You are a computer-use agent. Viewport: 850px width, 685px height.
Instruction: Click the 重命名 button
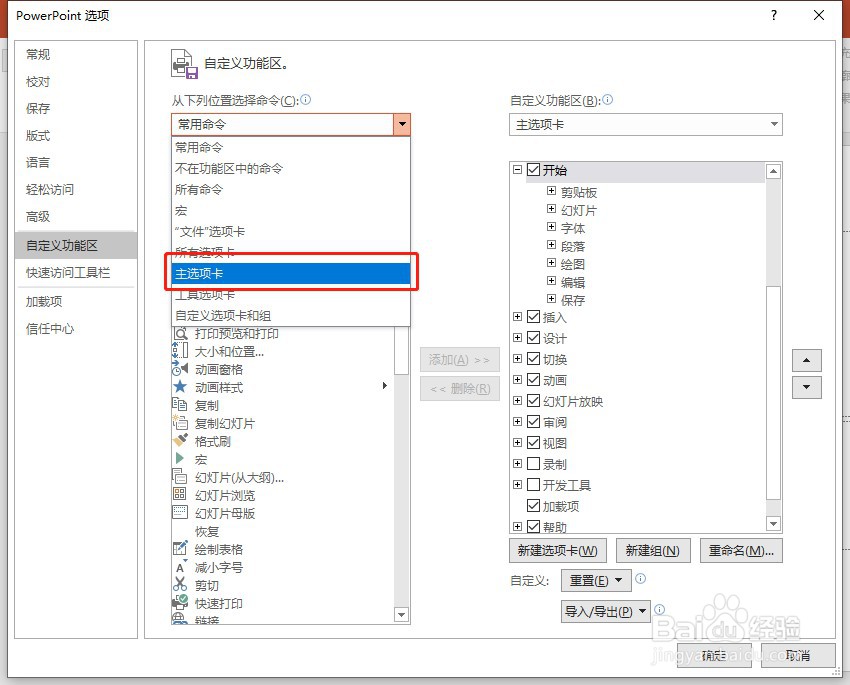click(x=741, y=551)
